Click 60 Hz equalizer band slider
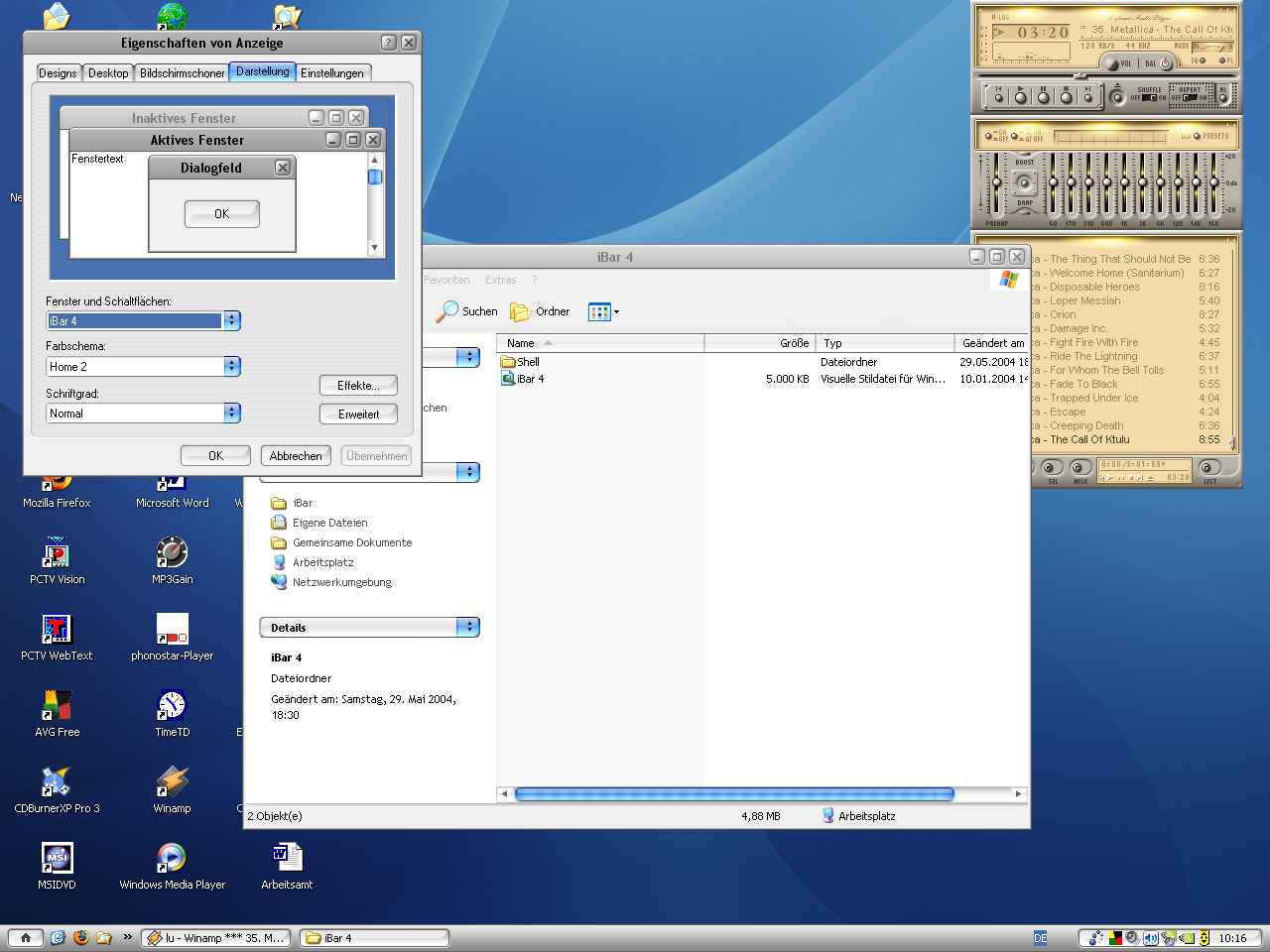Image resolution: width=1270 pixels, height=952 pixels. pyautogui.click(x=1053, y=182)
